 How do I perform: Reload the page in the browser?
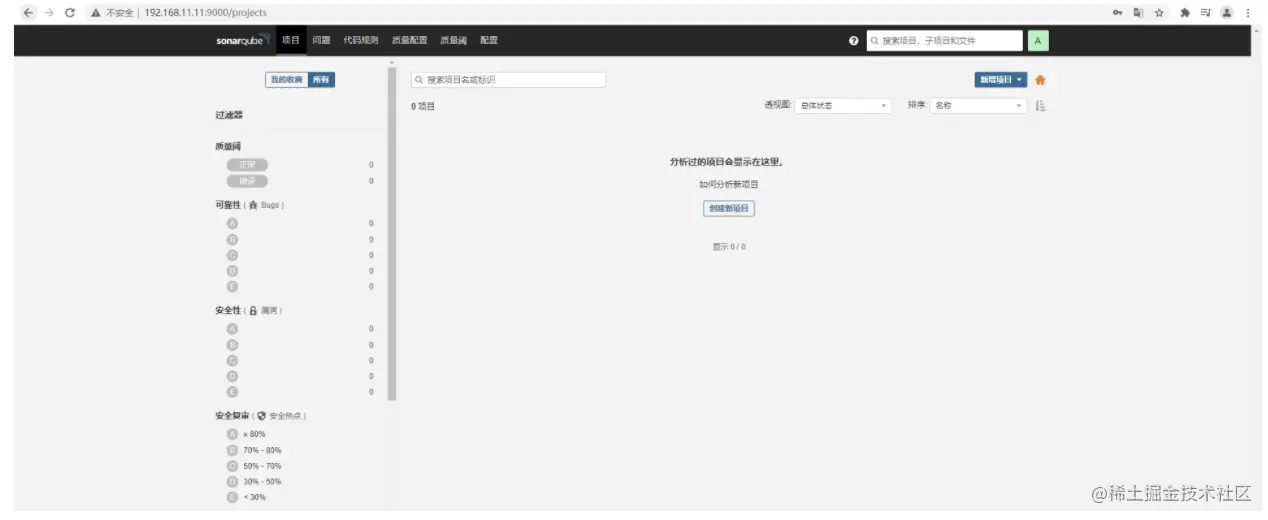[x=69, y=13]
